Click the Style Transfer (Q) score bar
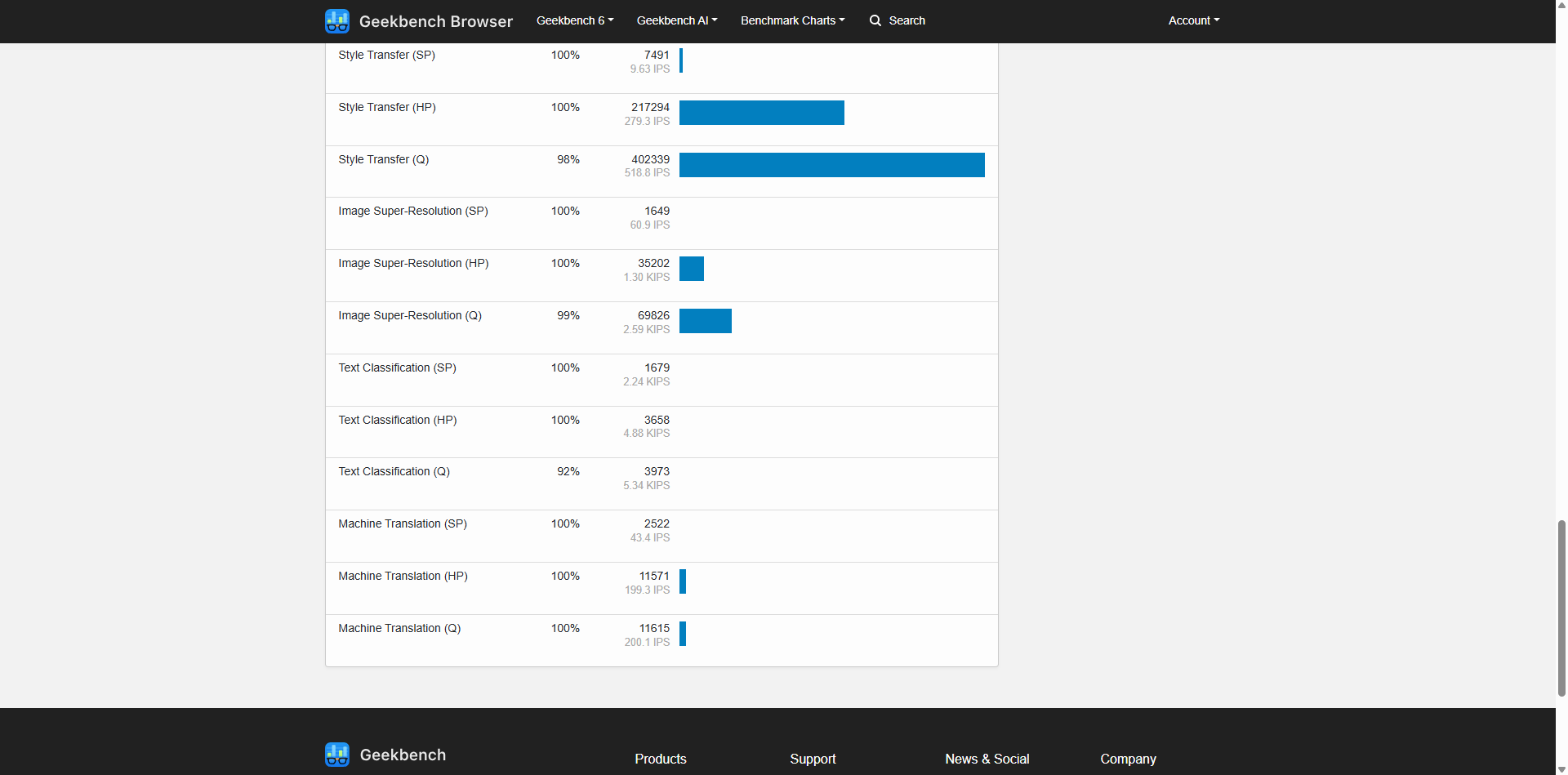This screenshot has width=1568, height=775. (832, 165)
